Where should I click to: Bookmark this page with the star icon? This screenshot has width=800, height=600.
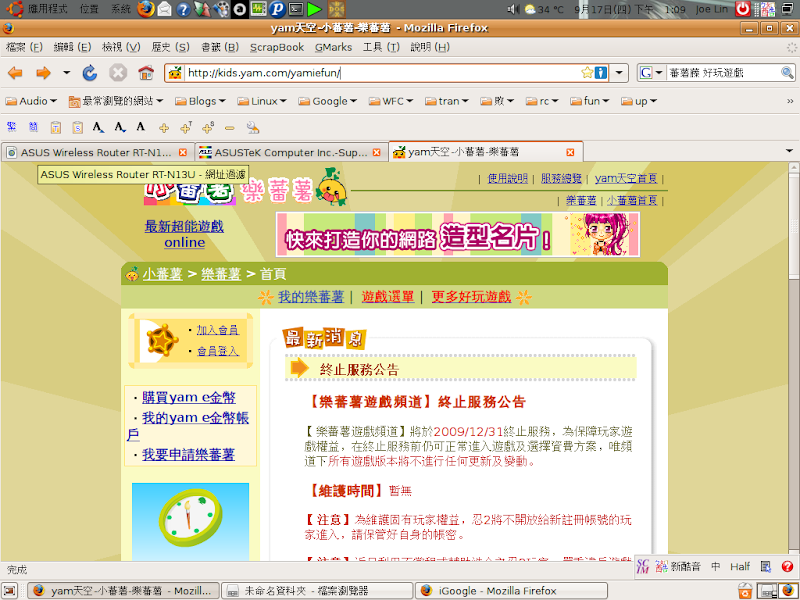click(x=587, y=72)
